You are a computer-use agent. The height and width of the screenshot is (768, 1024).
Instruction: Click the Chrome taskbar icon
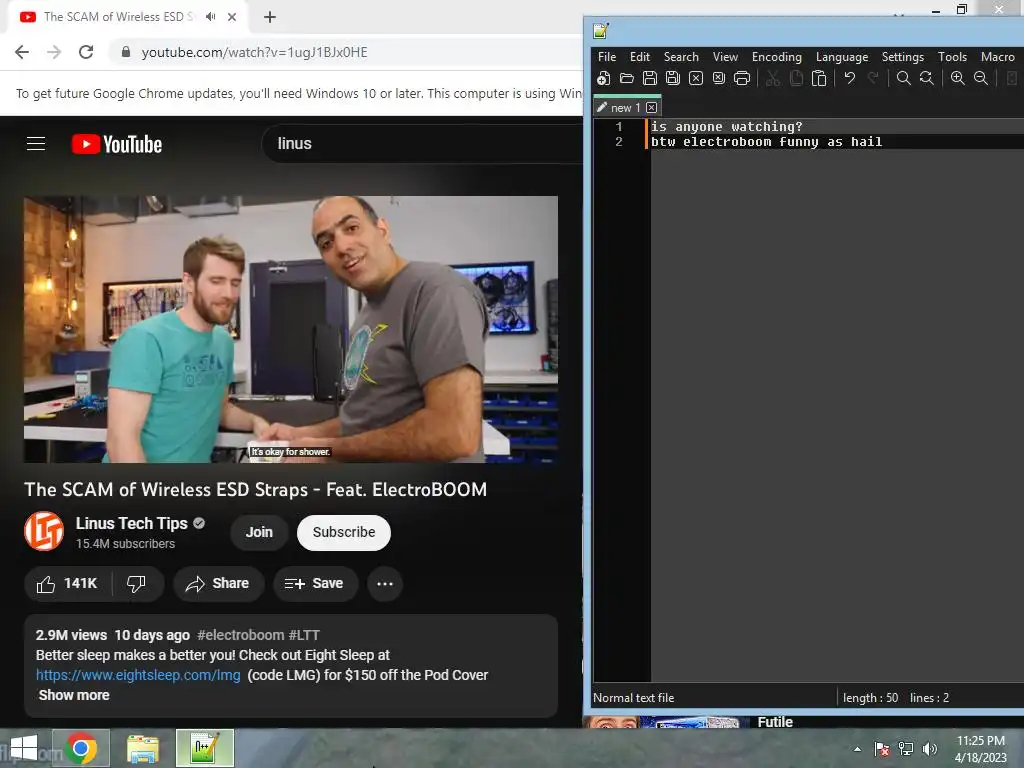[81, 748]
